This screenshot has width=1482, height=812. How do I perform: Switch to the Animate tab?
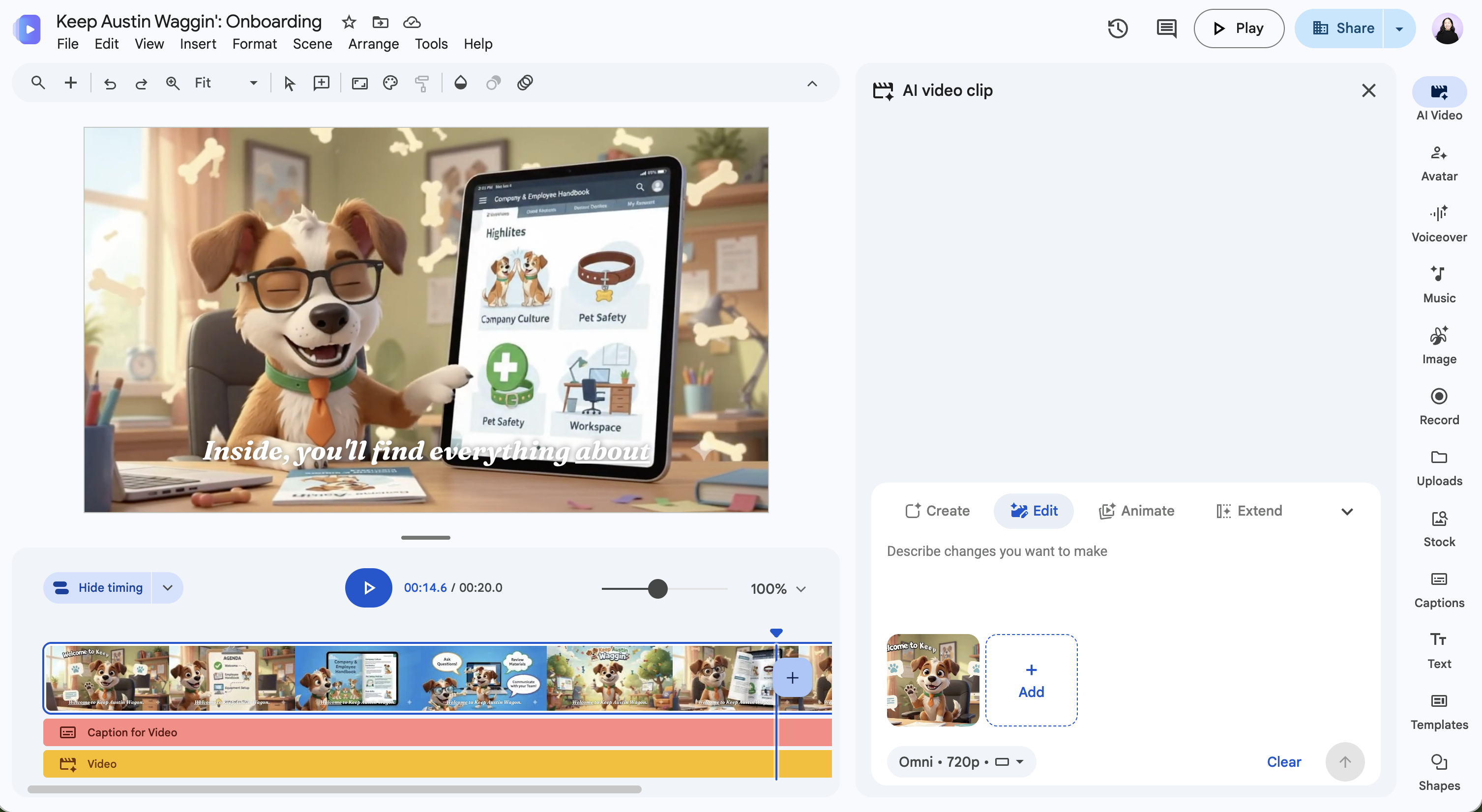point(1136,511)
